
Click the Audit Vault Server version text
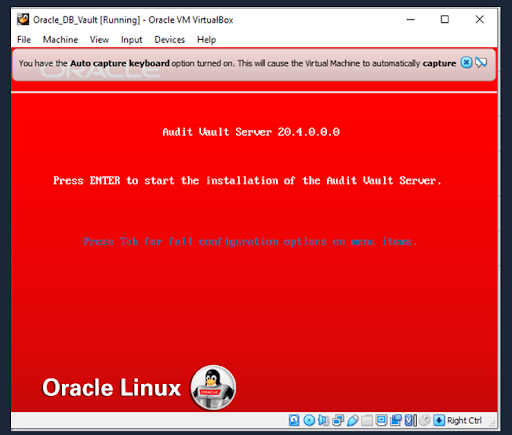pos(251,132)
